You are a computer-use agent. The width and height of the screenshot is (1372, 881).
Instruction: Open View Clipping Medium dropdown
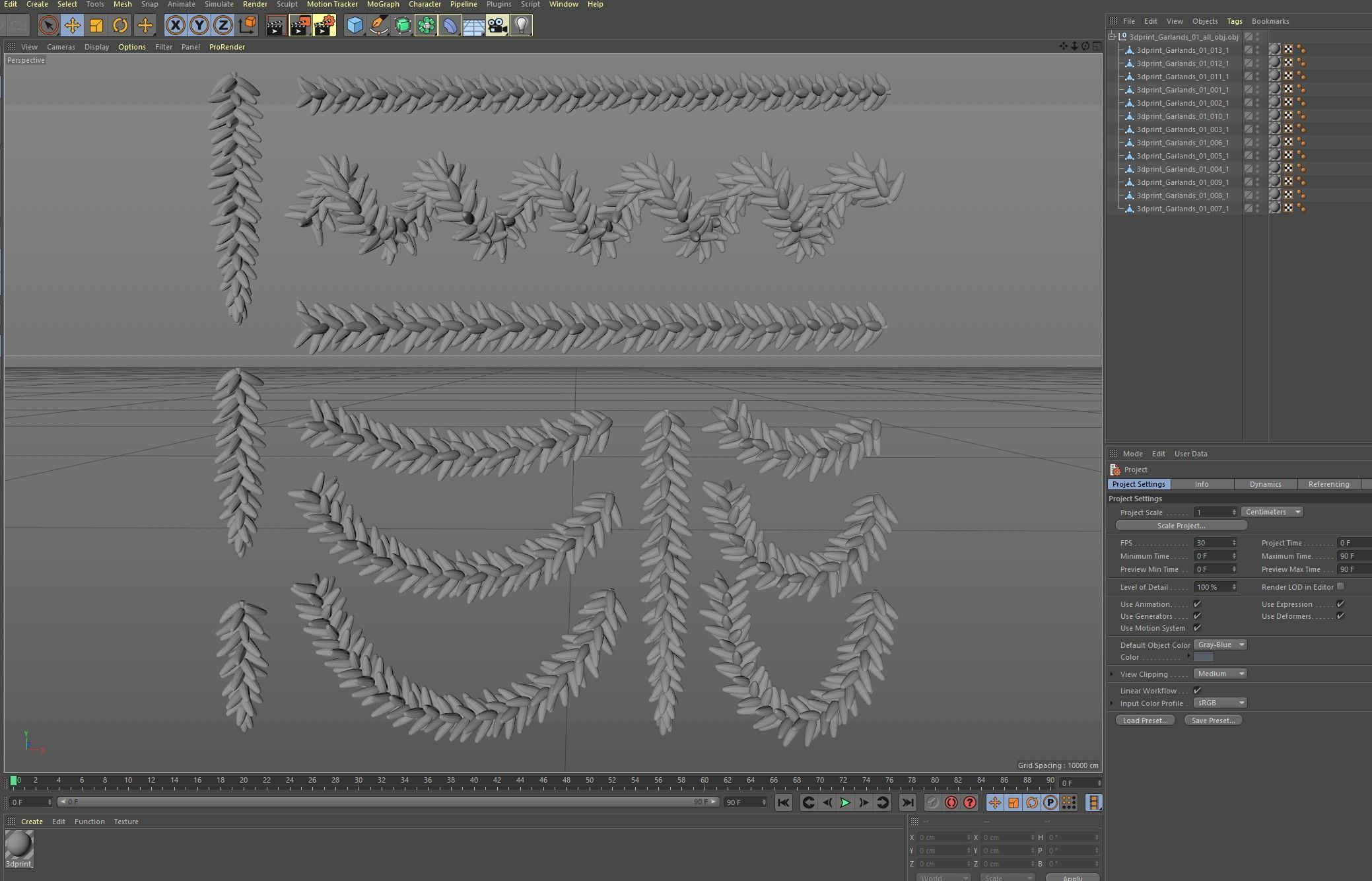click(1220, 674)
